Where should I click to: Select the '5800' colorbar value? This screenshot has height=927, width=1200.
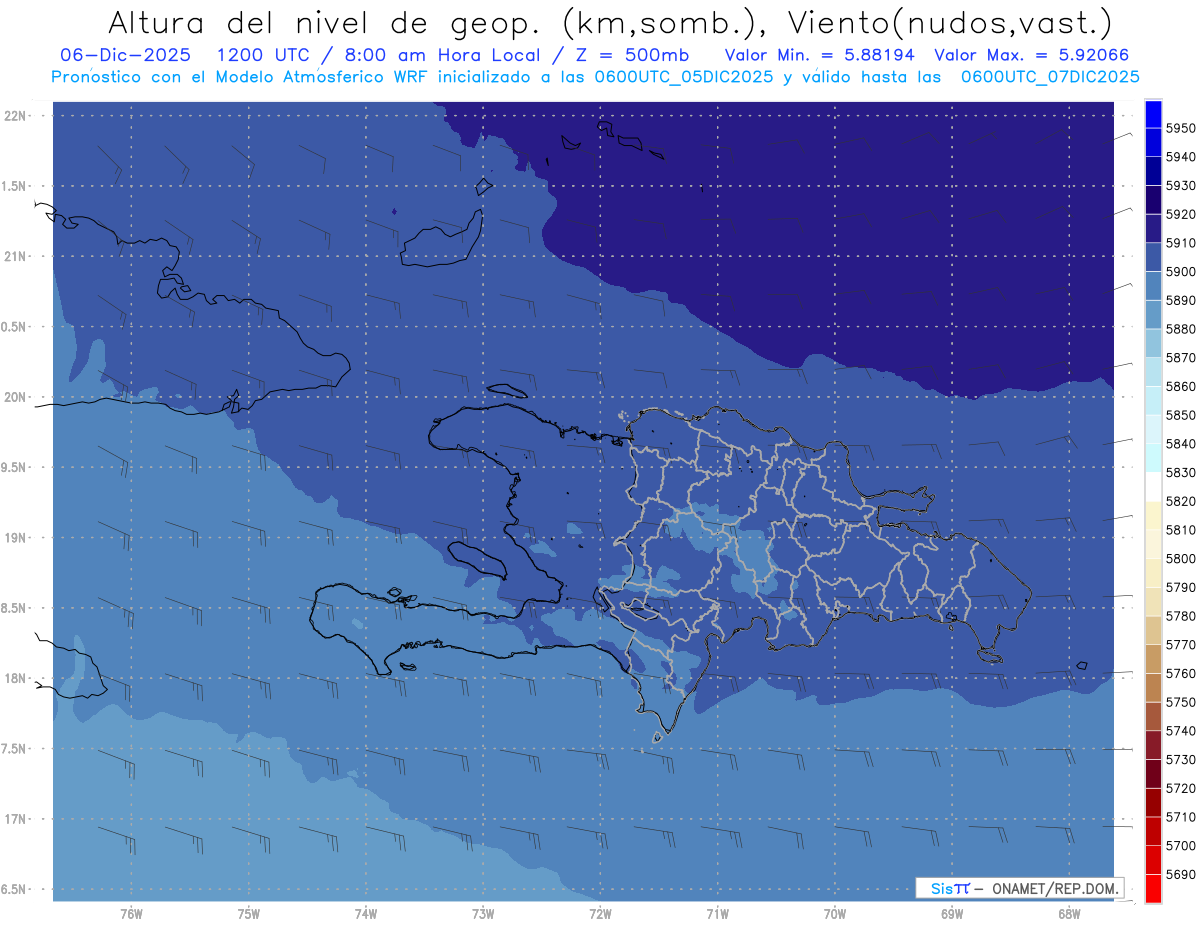coord(1180,558)
